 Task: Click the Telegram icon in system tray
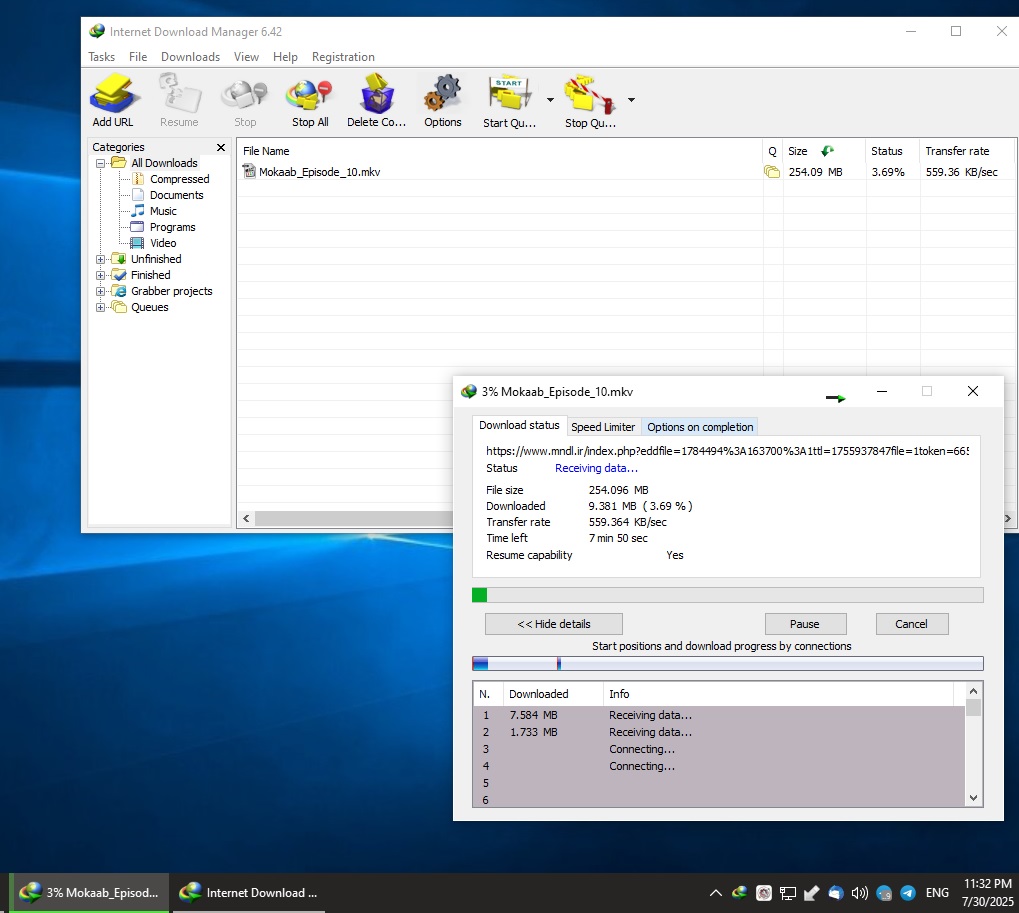908,893
